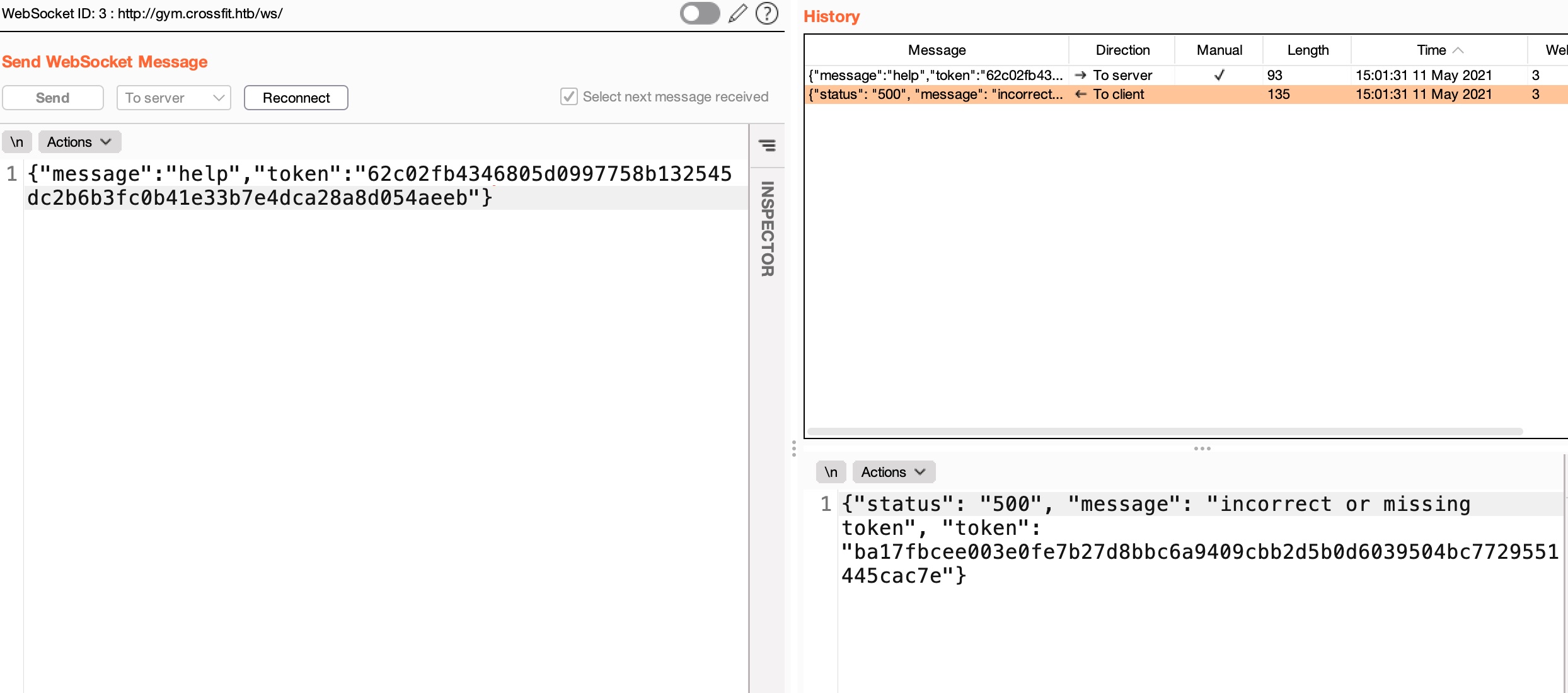Expand Actions menu in message editor
This screenshot has height=693, width=1568.
coord(79,142)
